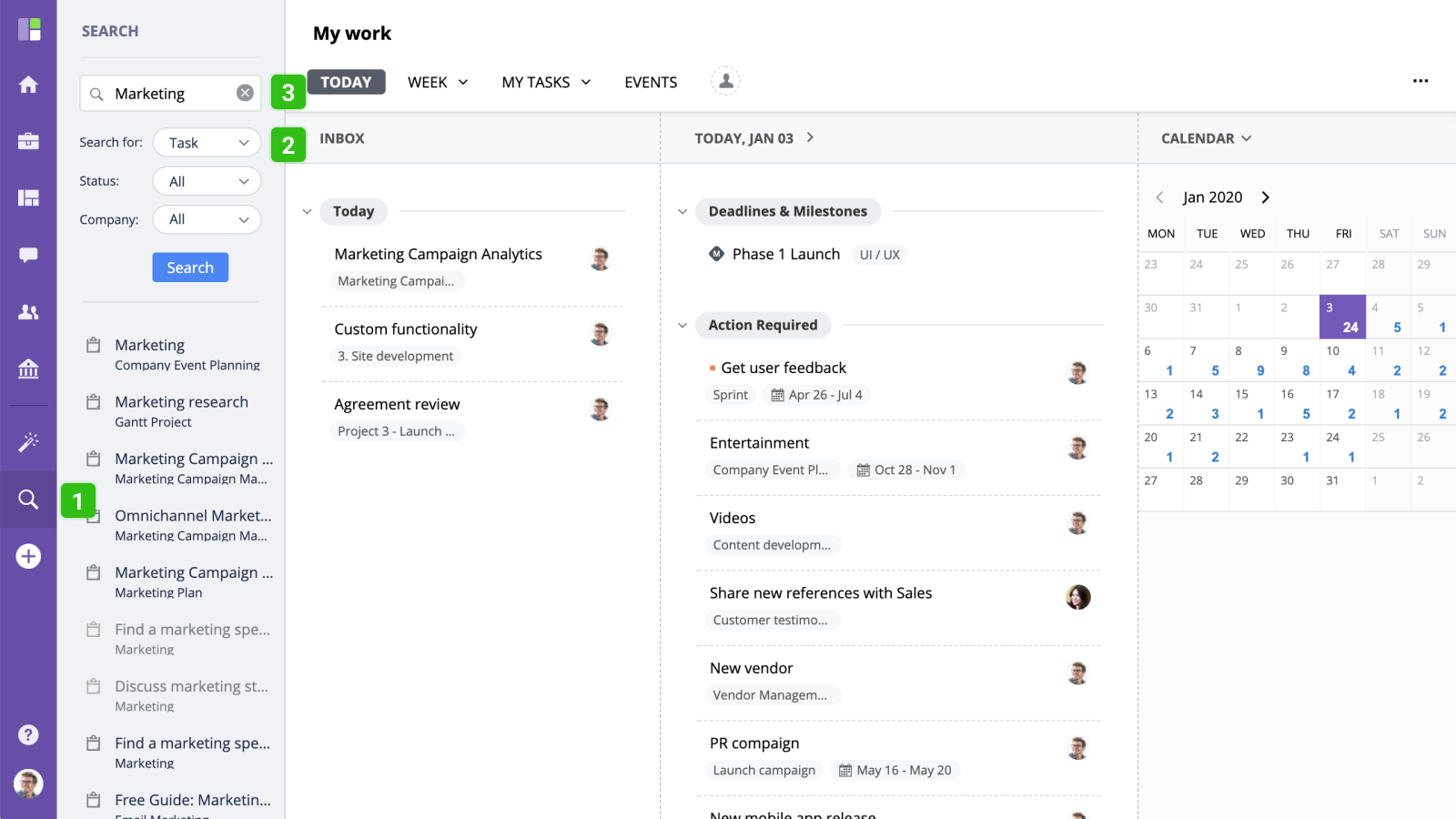Clear the Marketing search text
Viewport: 1456px width, 819px height.
[x=245, y=93]
